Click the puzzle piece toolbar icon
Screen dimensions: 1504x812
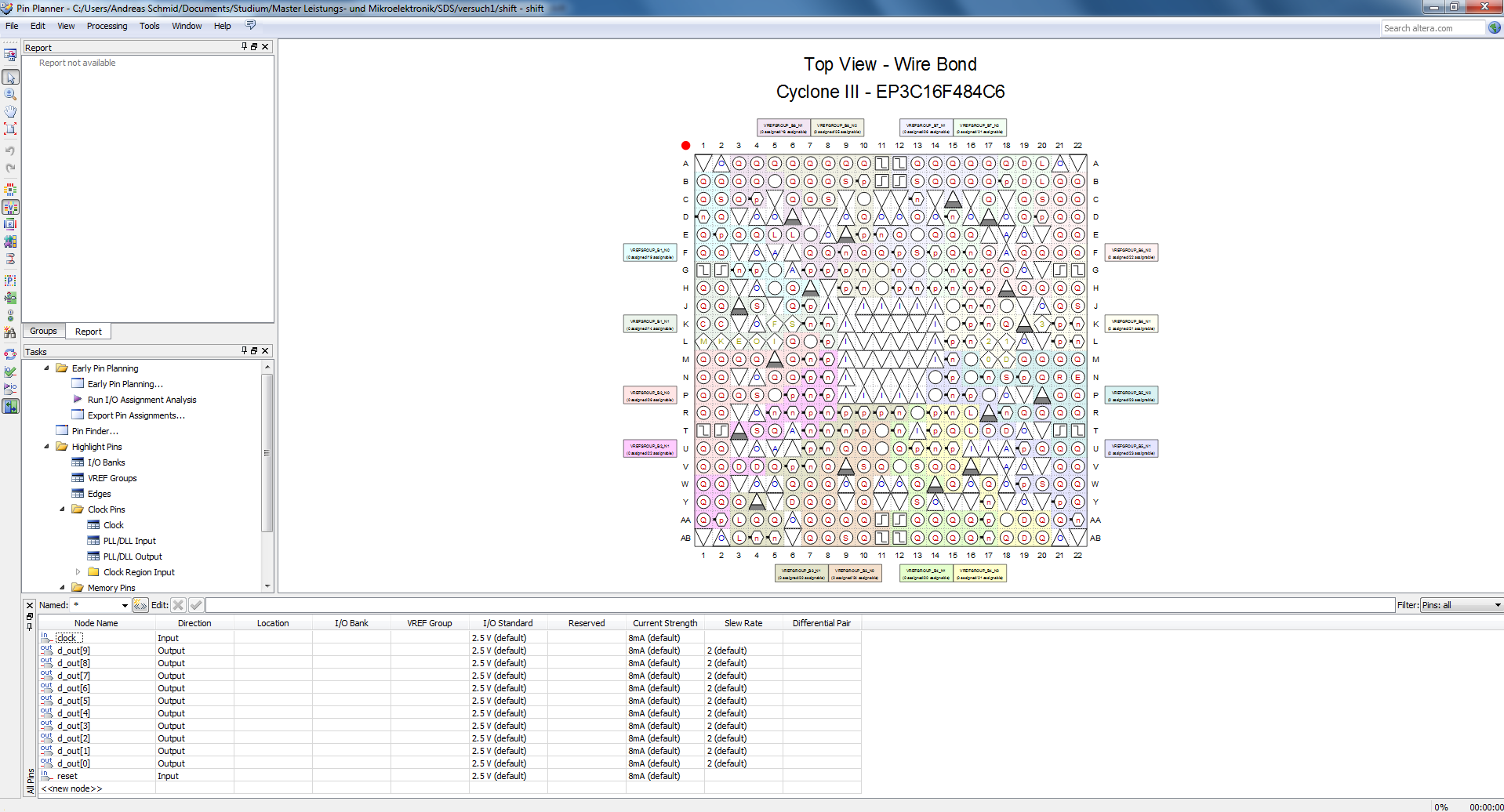[x=10, y=241]
